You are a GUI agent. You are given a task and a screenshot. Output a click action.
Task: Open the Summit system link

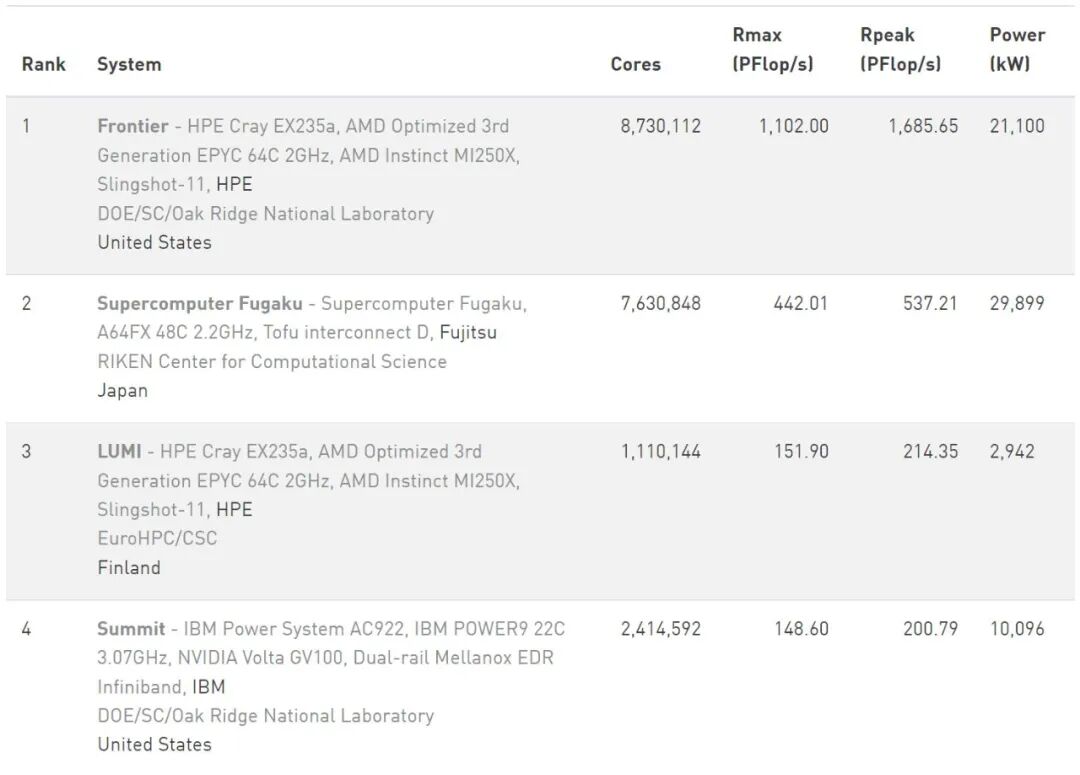pyautogui.click(x=131, y=629)
